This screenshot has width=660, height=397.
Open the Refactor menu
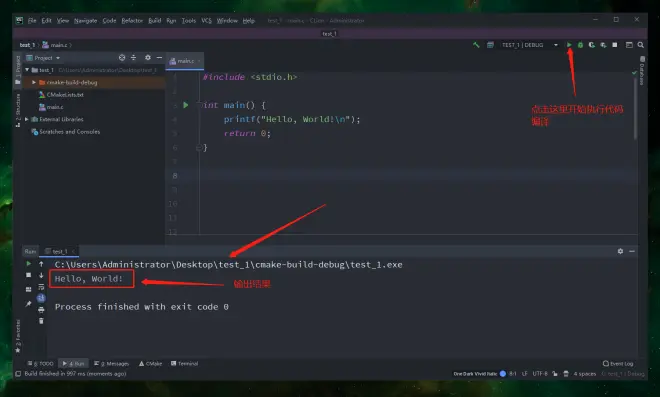132,21
